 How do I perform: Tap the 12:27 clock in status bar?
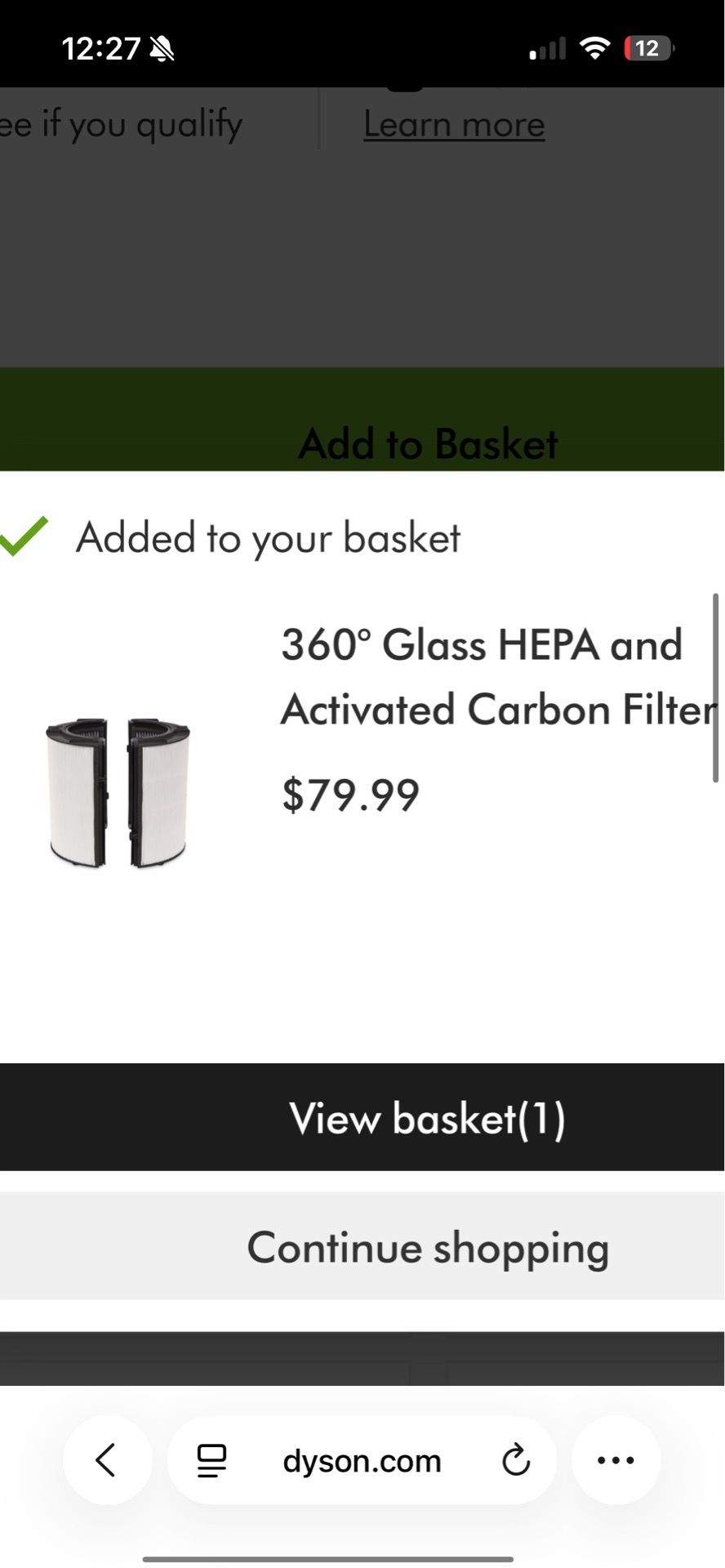point(101,49)
